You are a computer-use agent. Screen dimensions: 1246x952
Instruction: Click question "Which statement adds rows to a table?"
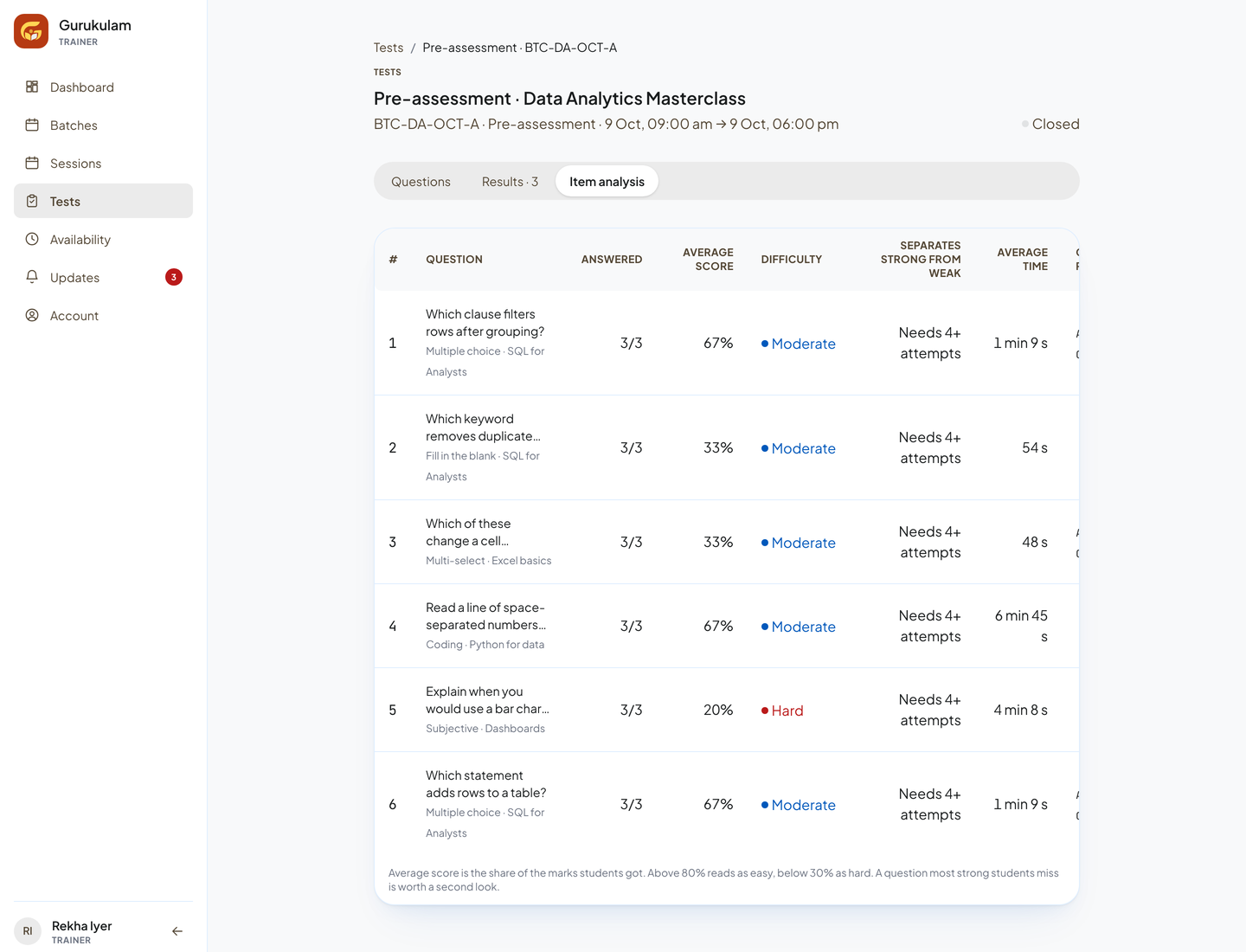(485, 784)
